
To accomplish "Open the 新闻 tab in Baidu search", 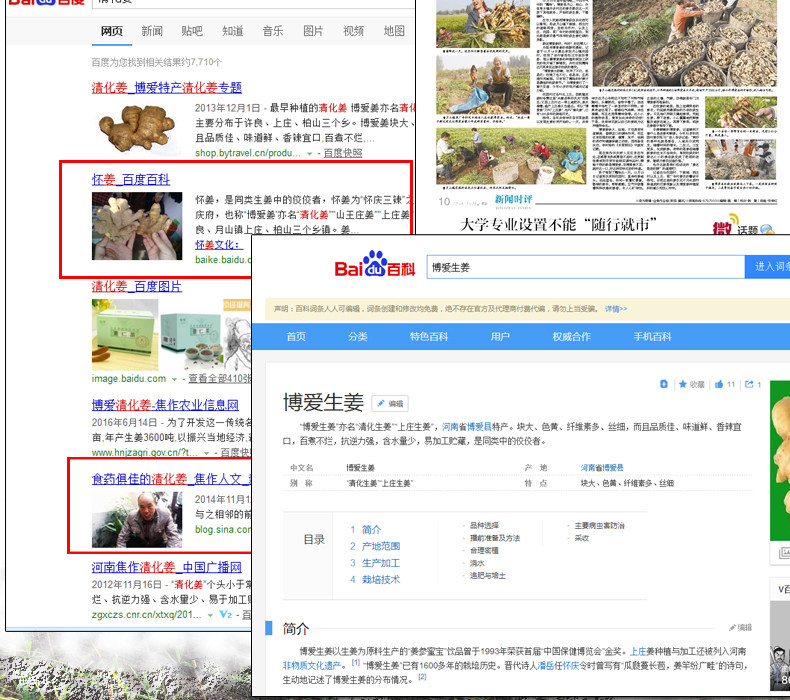I will (152, 31).
